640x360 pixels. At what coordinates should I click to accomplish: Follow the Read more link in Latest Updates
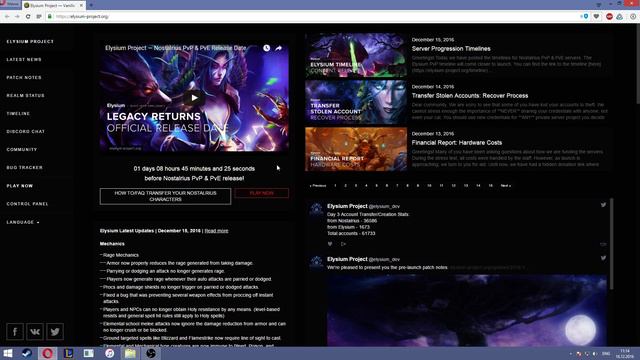click(216, 231)
